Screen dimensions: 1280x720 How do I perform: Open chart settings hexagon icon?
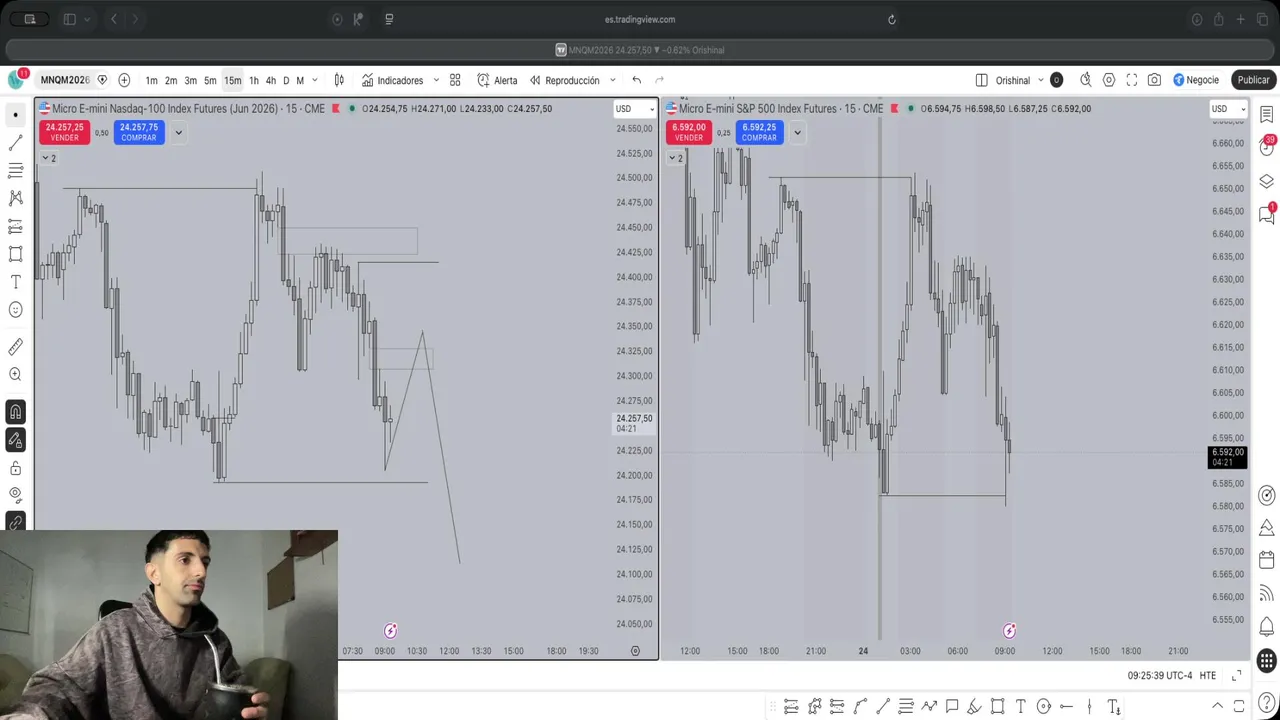pyautogui.click(x=1109, y=80)
